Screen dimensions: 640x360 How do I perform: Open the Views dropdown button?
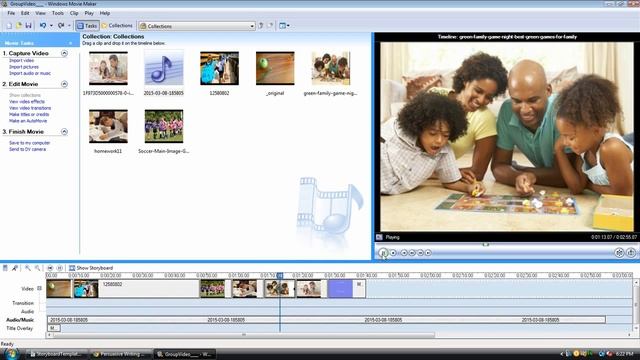[x=284, y=26]
